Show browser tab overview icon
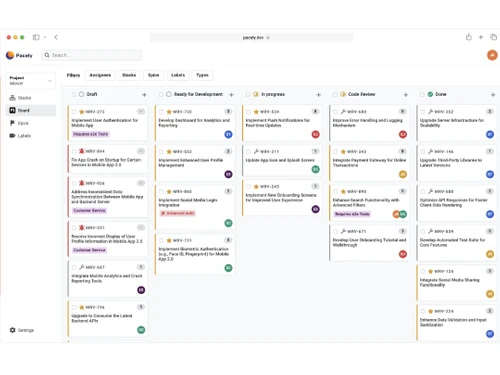Viewport: 500px width, 375px height. pos(493,37)
